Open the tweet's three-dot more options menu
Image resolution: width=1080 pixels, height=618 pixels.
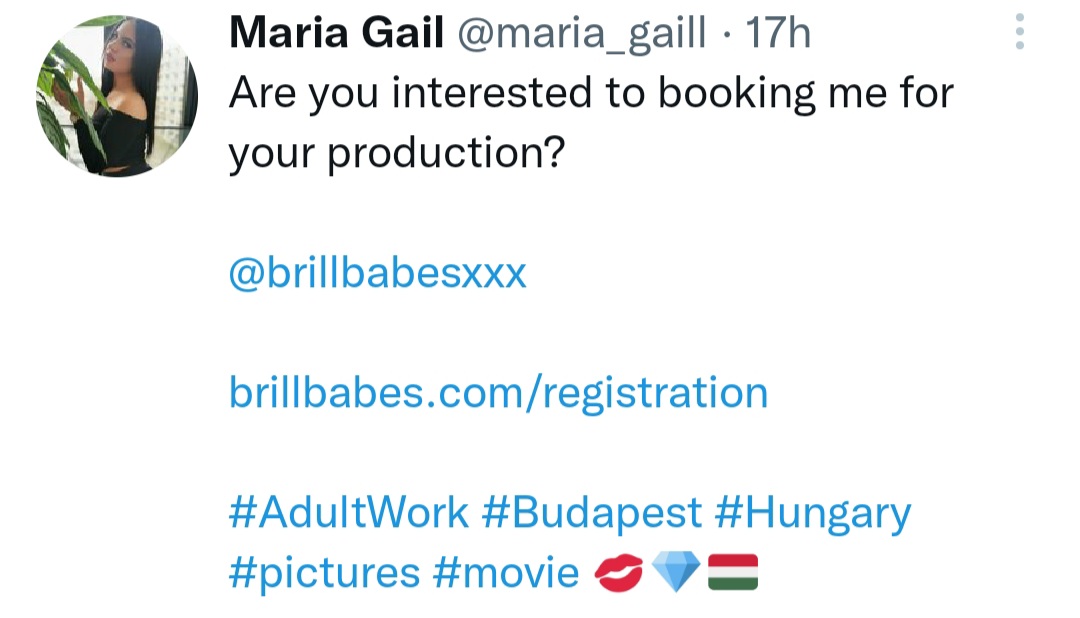click(x=1019, y=32)
